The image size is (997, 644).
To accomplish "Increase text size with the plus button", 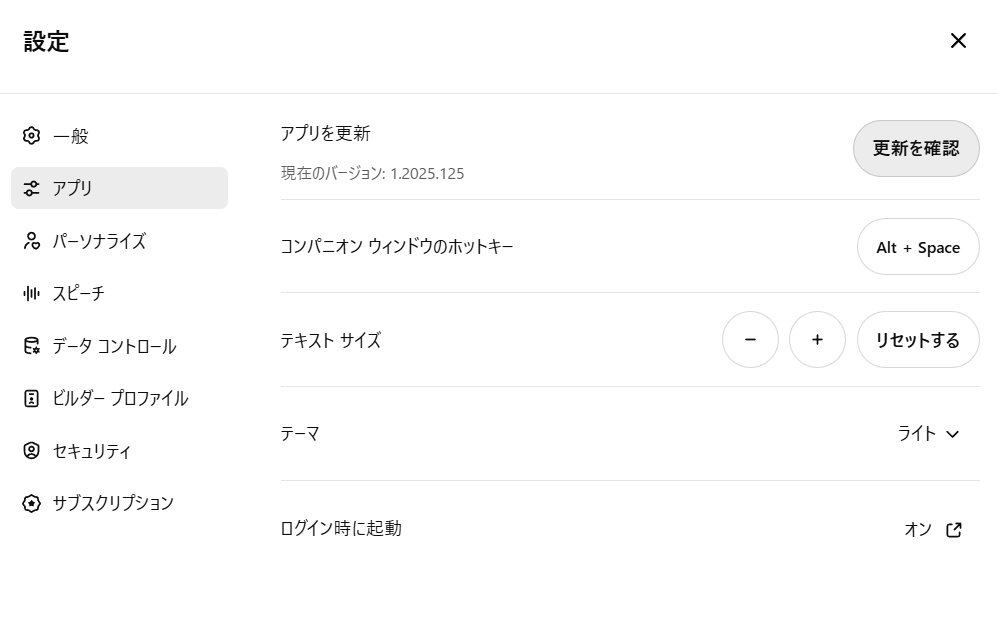I will (817, 339).
